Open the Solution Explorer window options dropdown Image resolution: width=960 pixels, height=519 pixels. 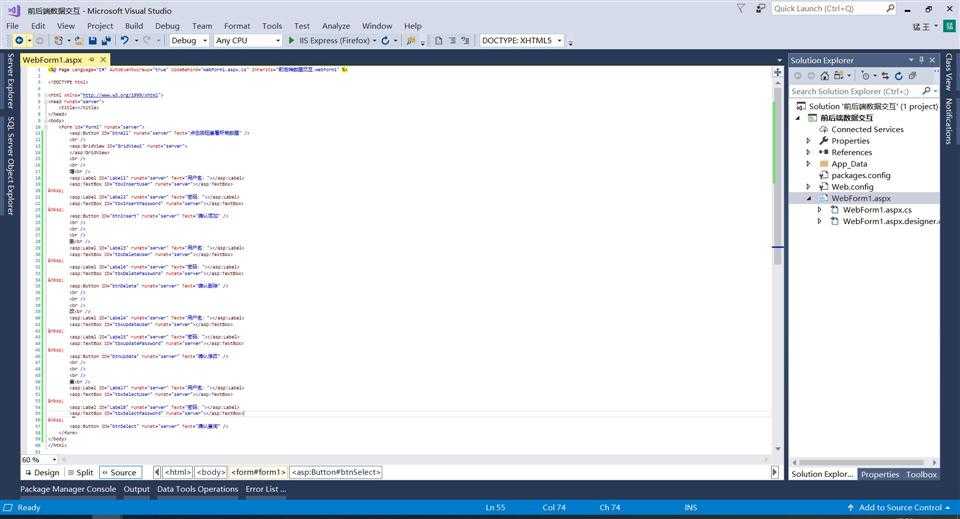click(910, 60)
